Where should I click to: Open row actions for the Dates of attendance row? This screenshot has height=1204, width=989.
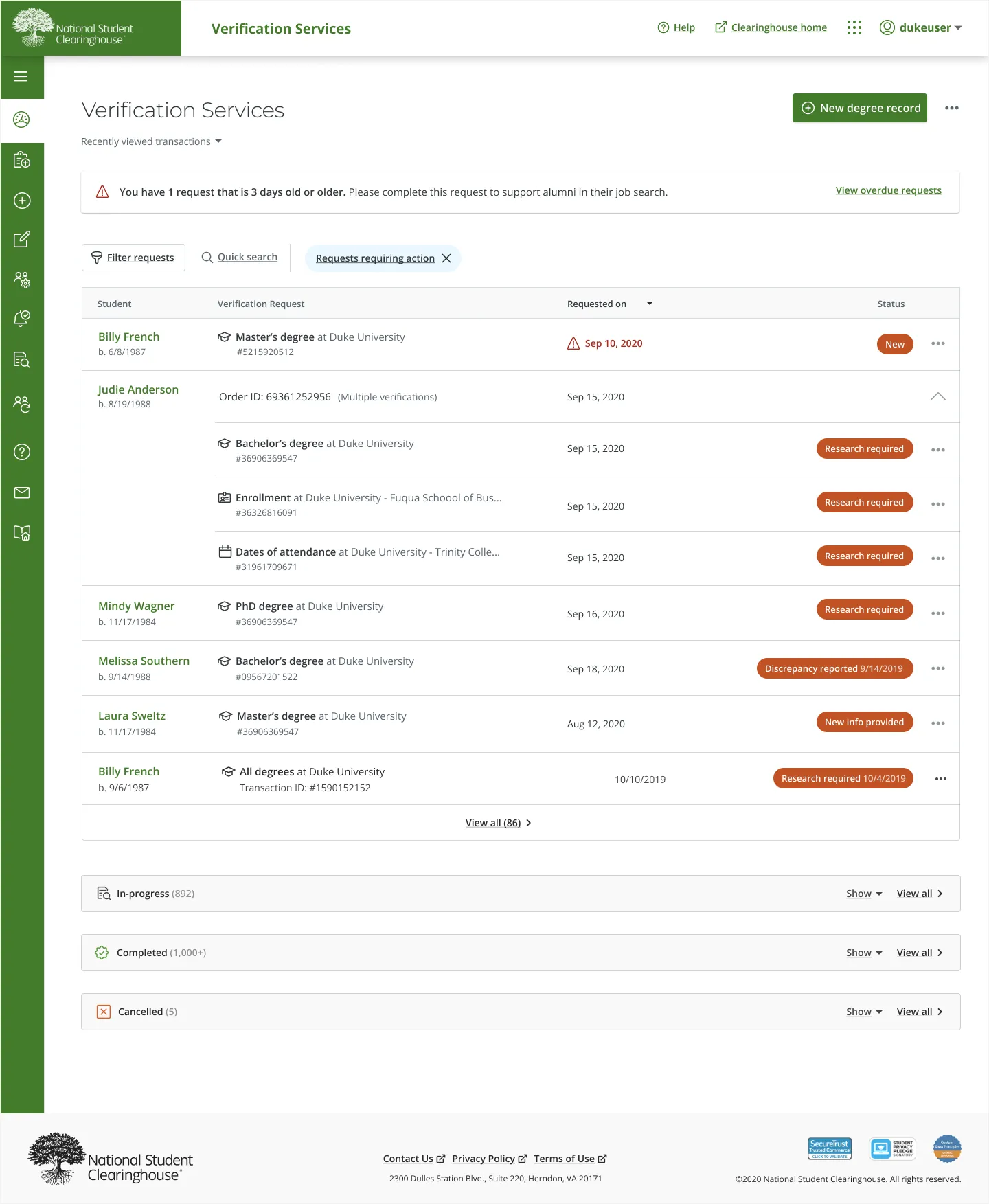pyautogui.click(x=938, y=558)
